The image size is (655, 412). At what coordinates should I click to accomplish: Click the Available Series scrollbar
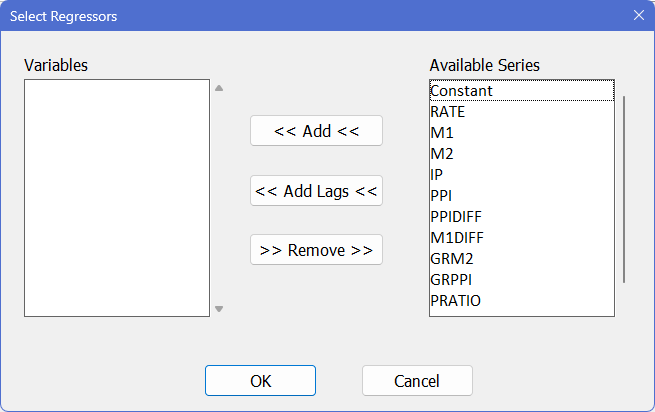click(x=624, y=189)
